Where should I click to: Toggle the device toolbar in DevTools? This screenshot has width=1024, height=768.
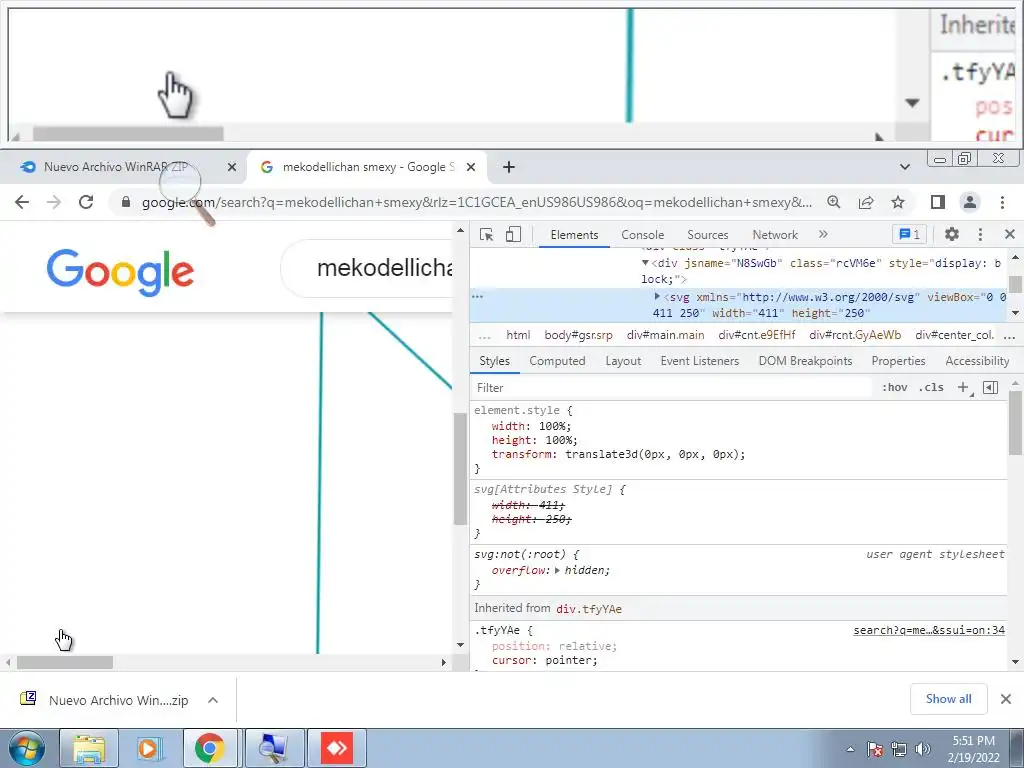(513, 234)
